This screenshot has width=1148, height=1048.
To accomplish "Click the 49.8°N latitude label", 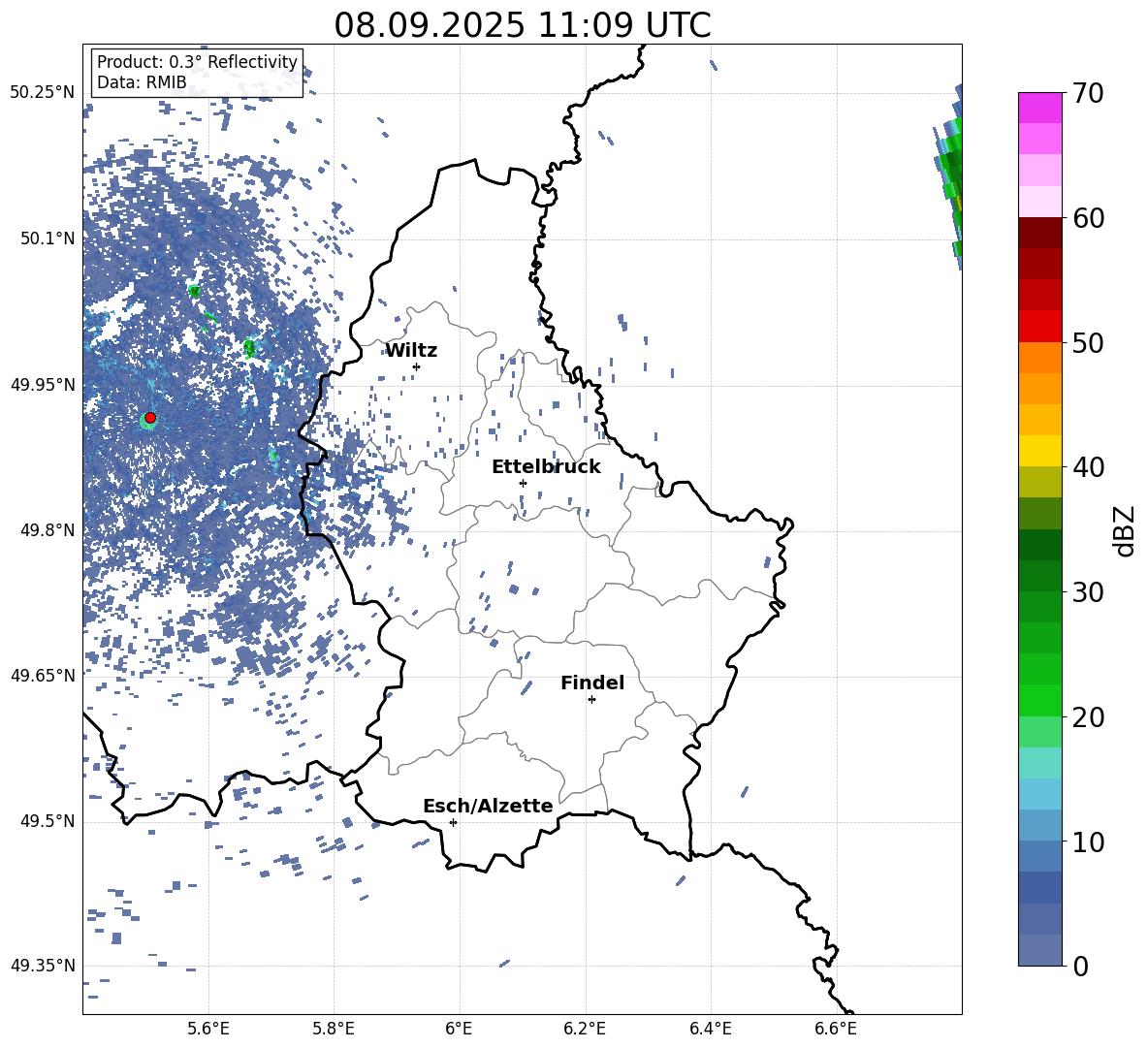I will (x=47, y=530).
